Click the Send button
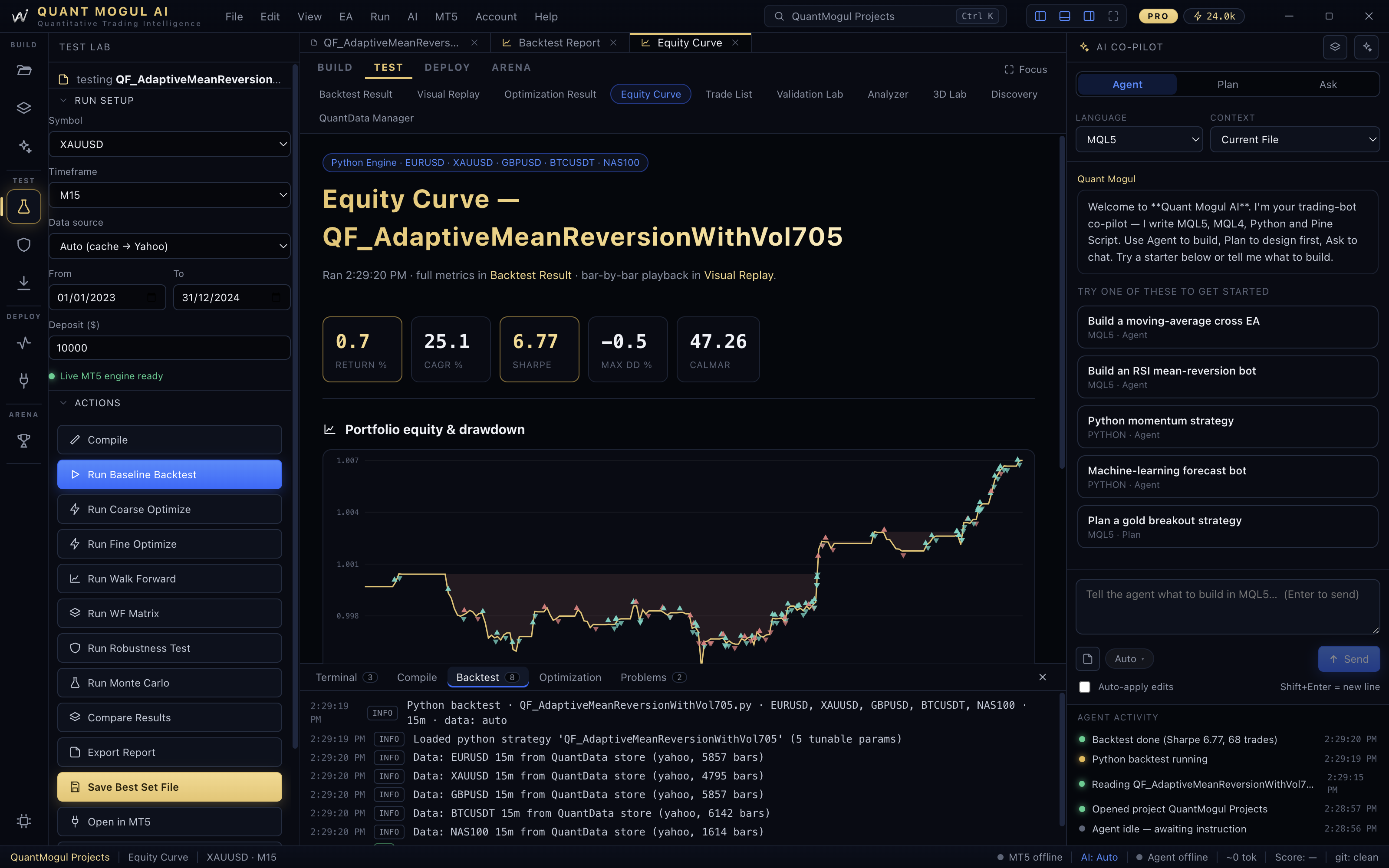 (x=1349, y=659)
